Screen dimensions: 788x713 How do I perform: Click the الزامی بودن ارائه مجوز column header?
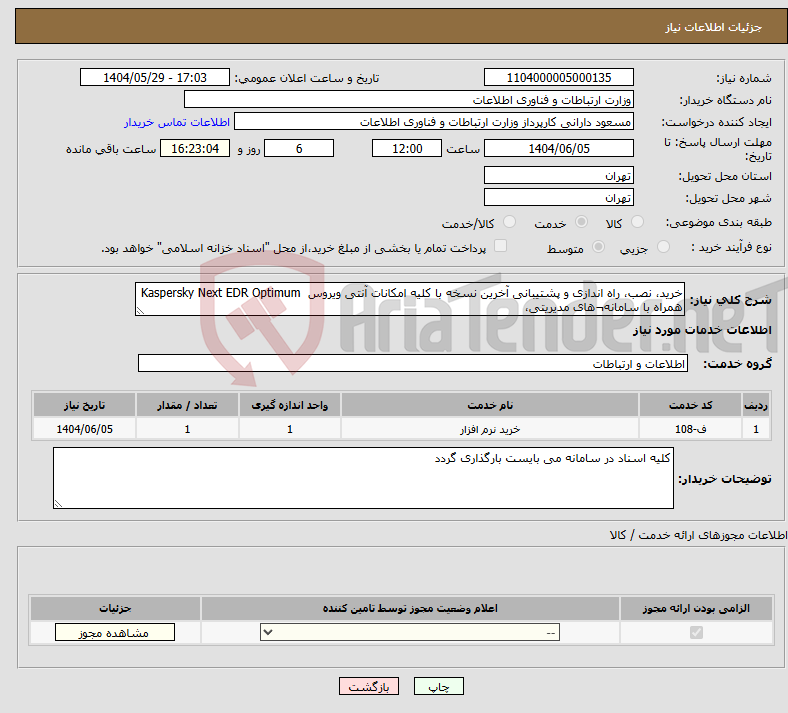click(x=696, y=608)
